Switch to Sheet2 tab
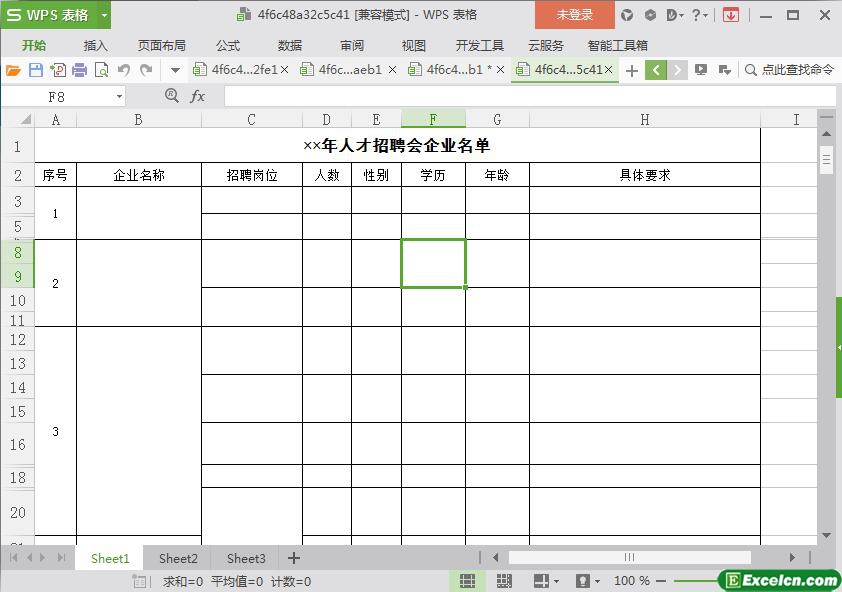 click(x=178, y=559)
